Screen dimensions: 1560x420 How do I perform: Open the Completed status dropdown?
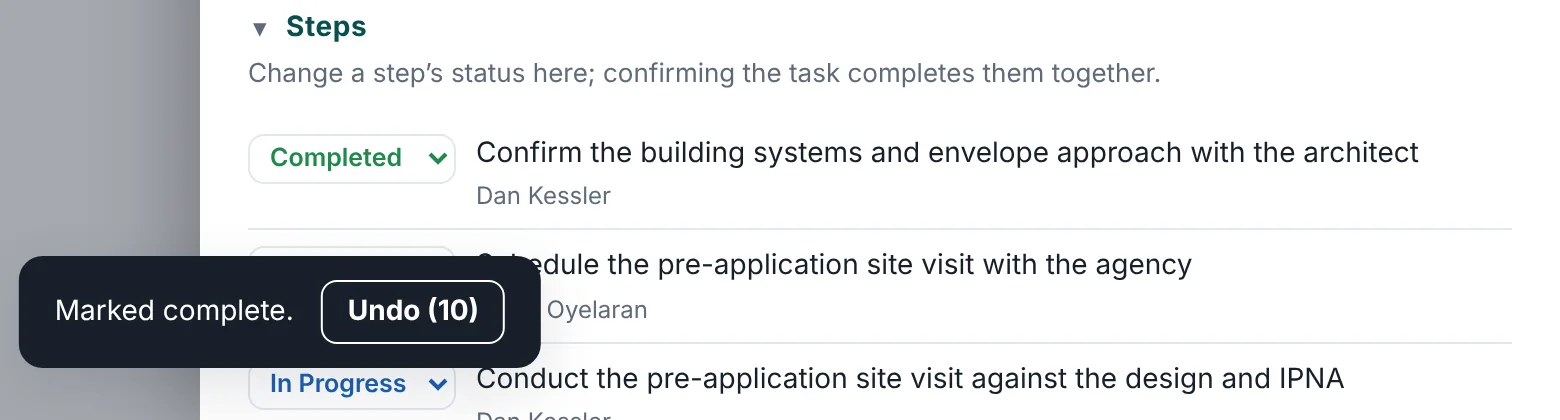point(352,158)
